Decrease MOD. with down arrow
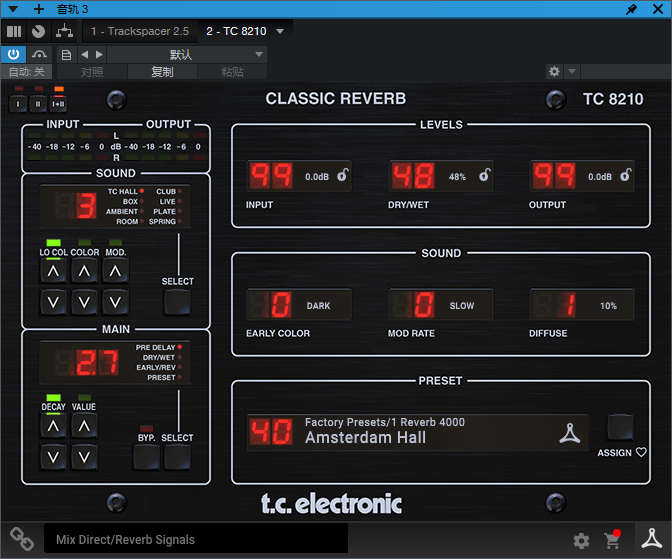672x559 pixels. pyautogui.click(x=115, y=303)
